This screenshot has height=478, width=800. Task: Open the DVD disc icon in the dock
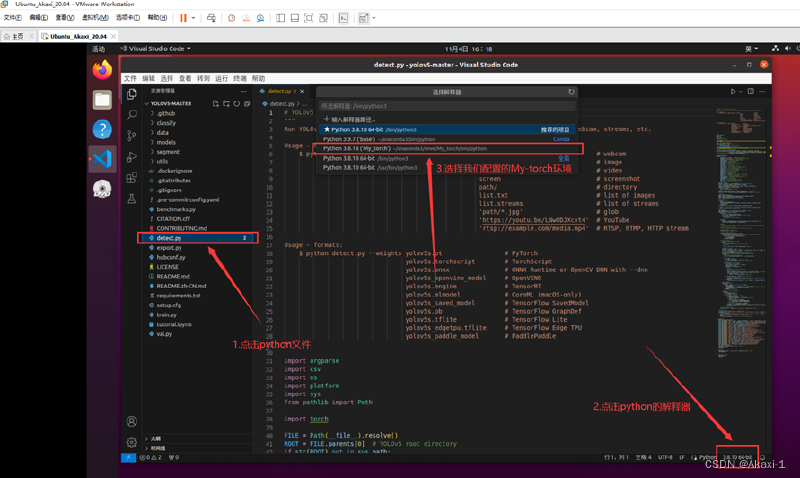[102, 189]
